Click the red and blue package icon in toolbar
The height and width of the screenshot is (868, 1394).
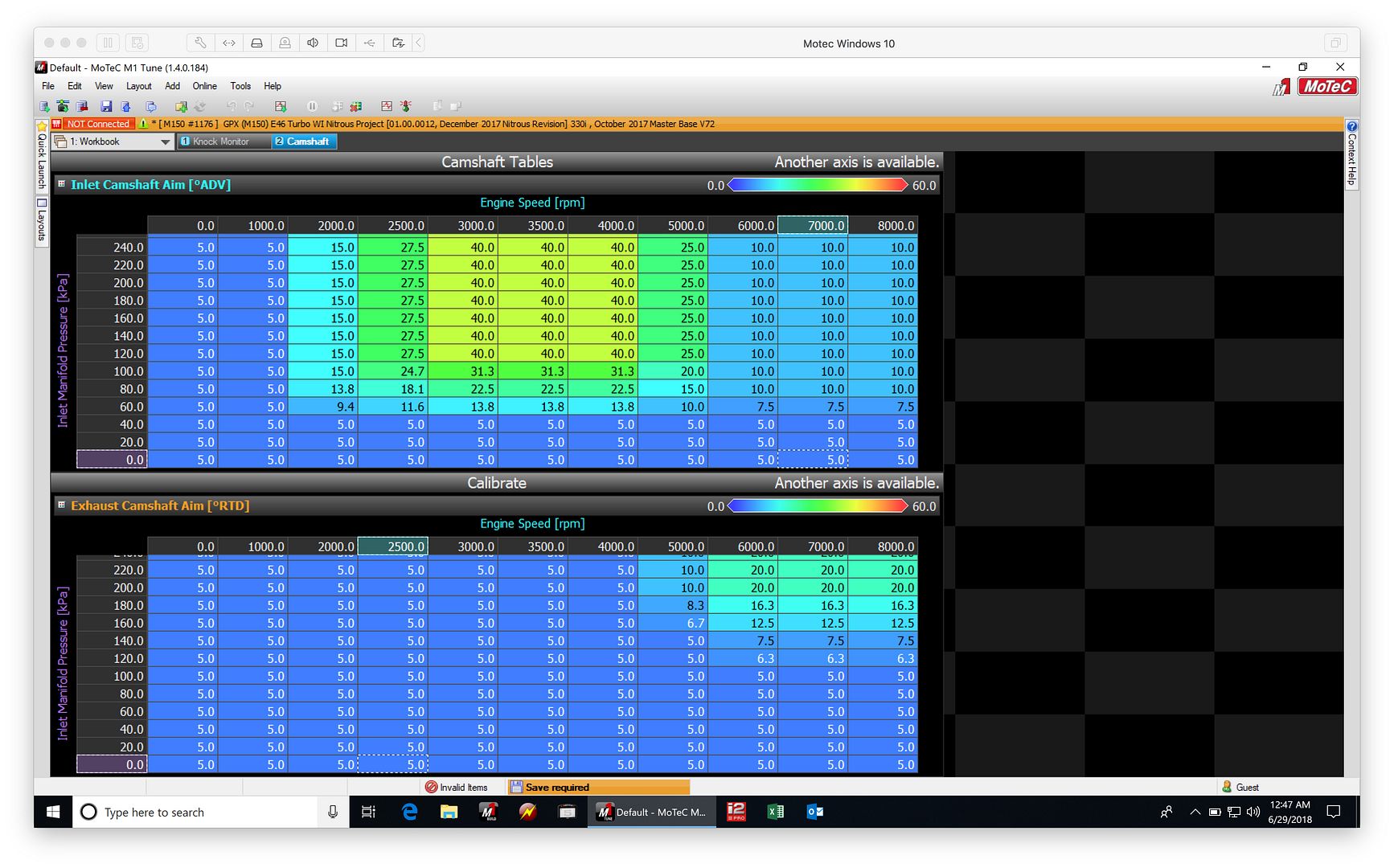pyautogui.click(x=82, y=106)
